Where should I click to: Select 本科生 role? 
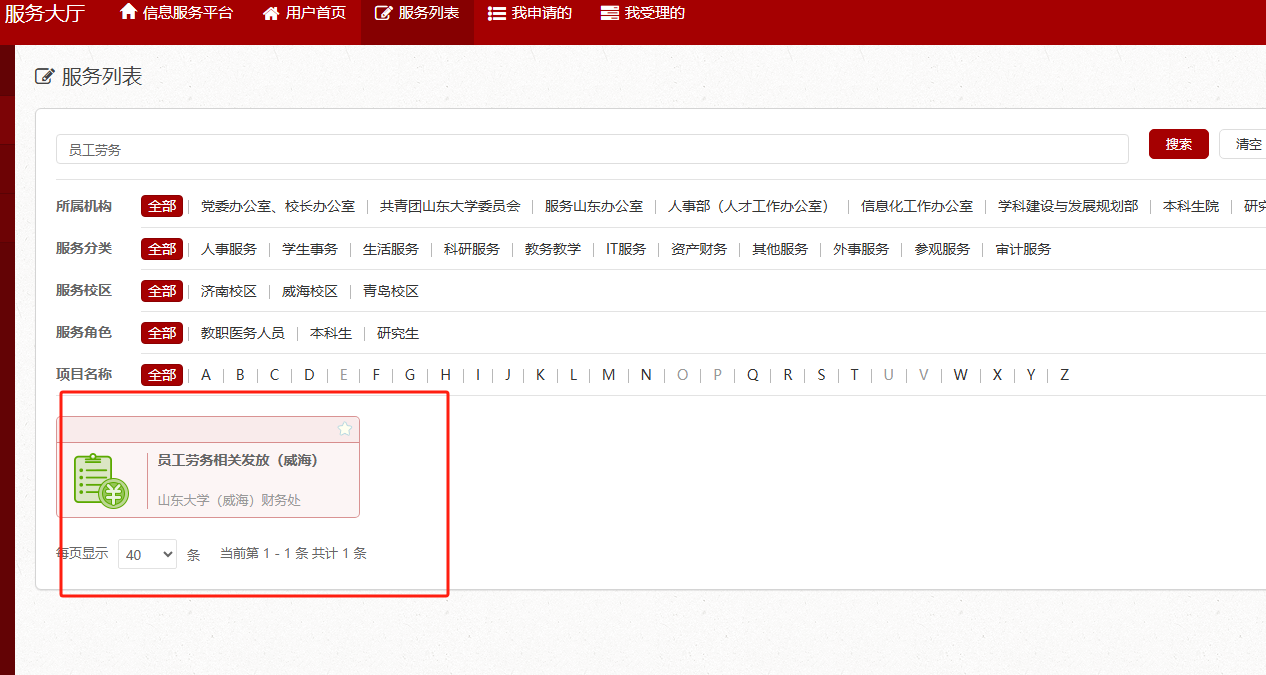click(x=331, y=333)
